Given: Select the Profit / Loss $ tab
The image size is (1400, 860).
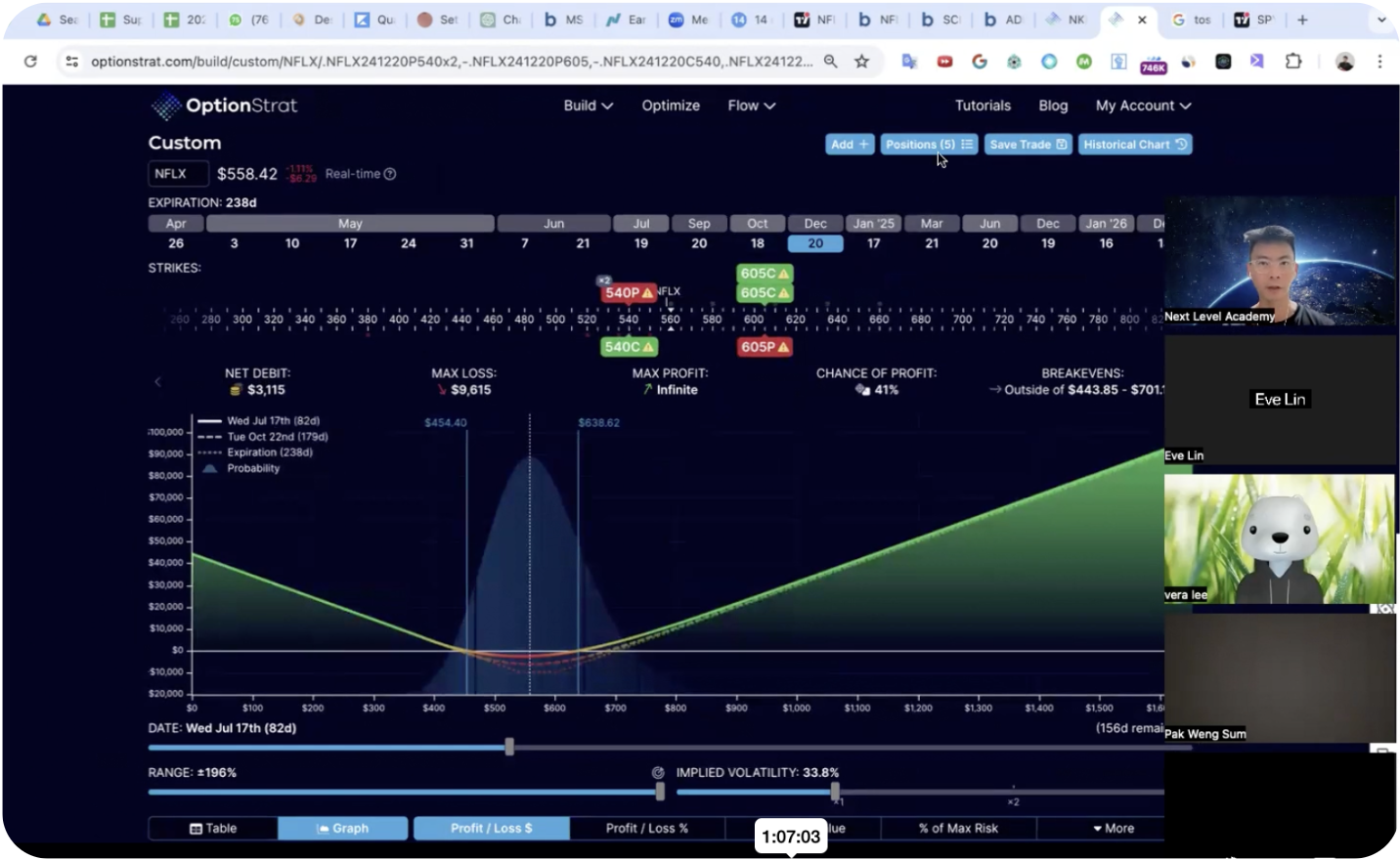Looking at the screenshot, I should click(492, 828).
